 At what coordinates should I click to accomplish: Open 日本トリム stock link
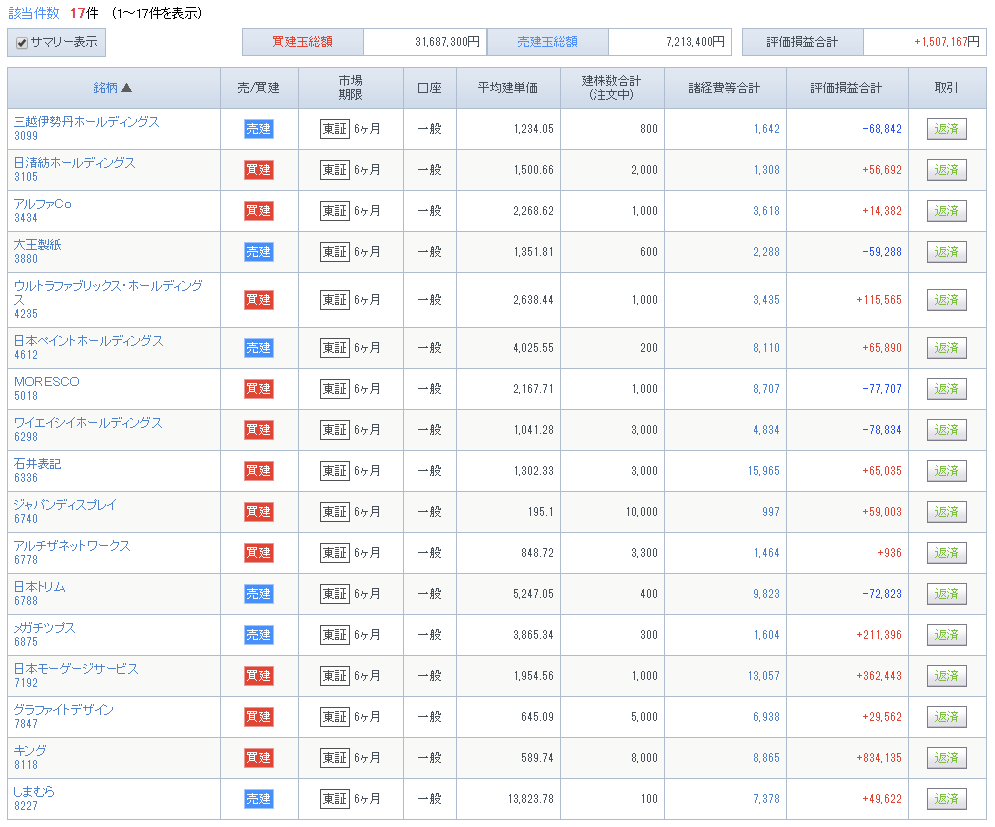39,587
